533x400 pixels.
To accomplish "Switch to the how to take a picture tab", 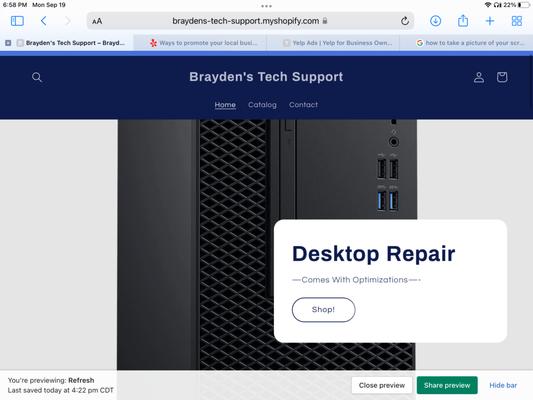I will coord(466,43).
